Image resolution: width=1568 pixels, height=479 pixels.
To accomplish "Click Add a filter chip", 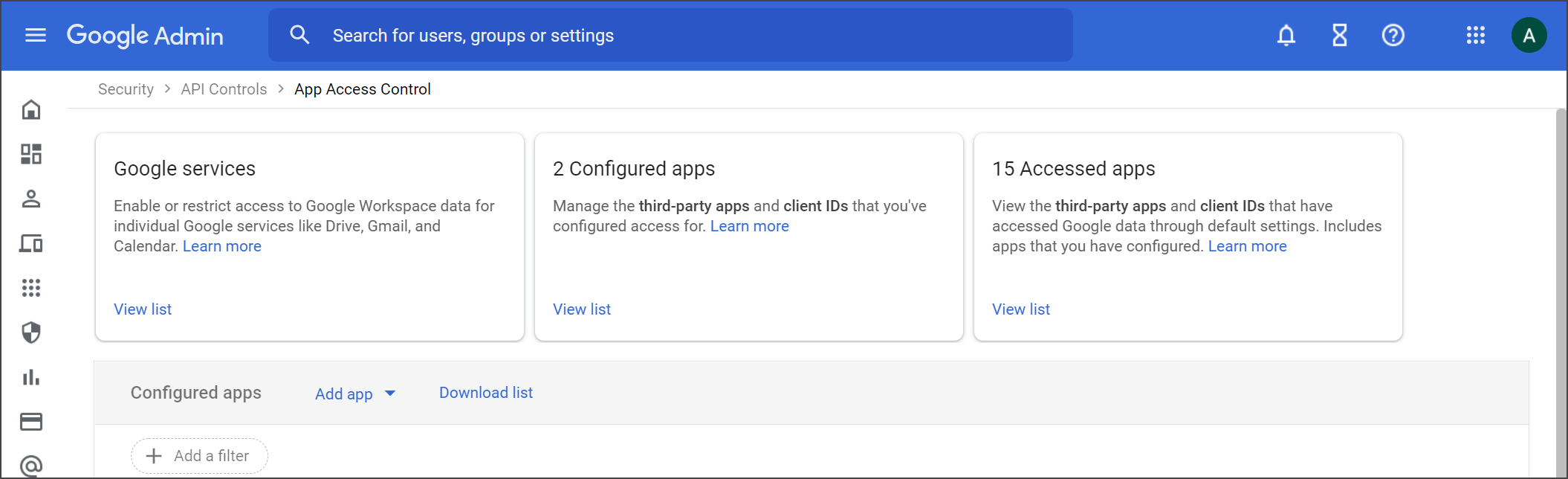I will (199, 456).
